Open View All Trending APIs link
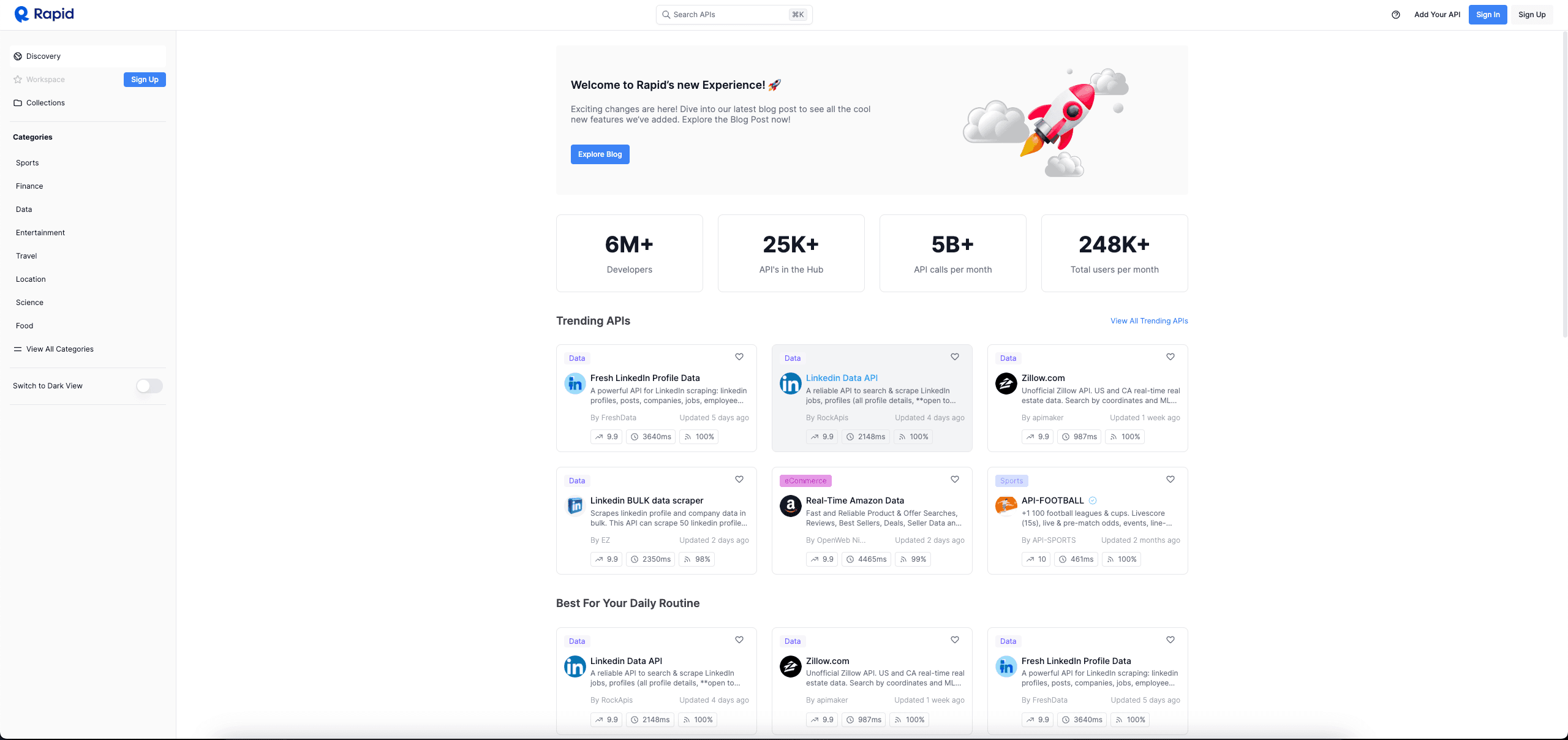Image resolution: width=1568 pixels, height=740 pixels. [x=1149, y=321]
